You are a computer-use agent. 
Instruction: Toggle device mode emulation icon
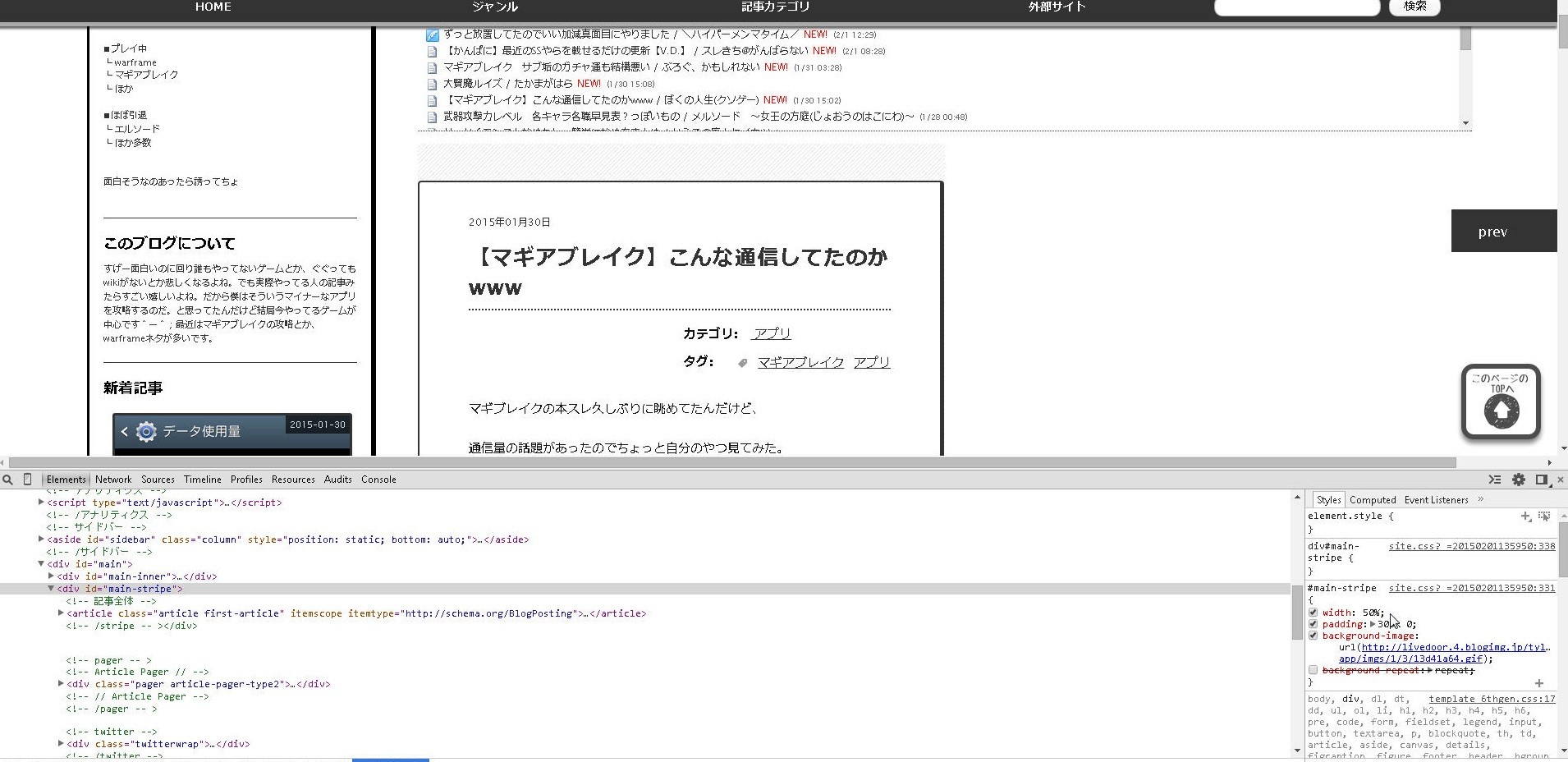pyautogui.click(x=27, y=480)
